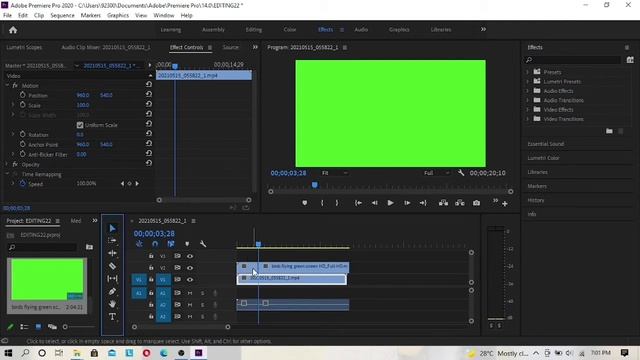640x360 pixels.
Task: Play the Program monitor
Action: point(390,203)
